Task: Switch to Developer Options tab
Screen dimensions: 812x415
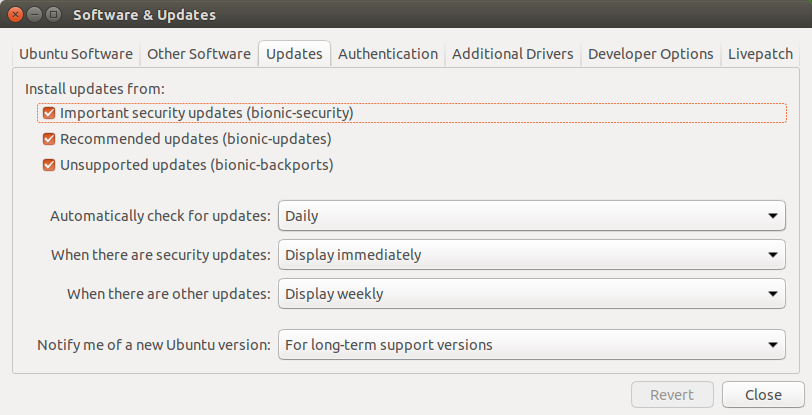Action: [x=650, y=54]
